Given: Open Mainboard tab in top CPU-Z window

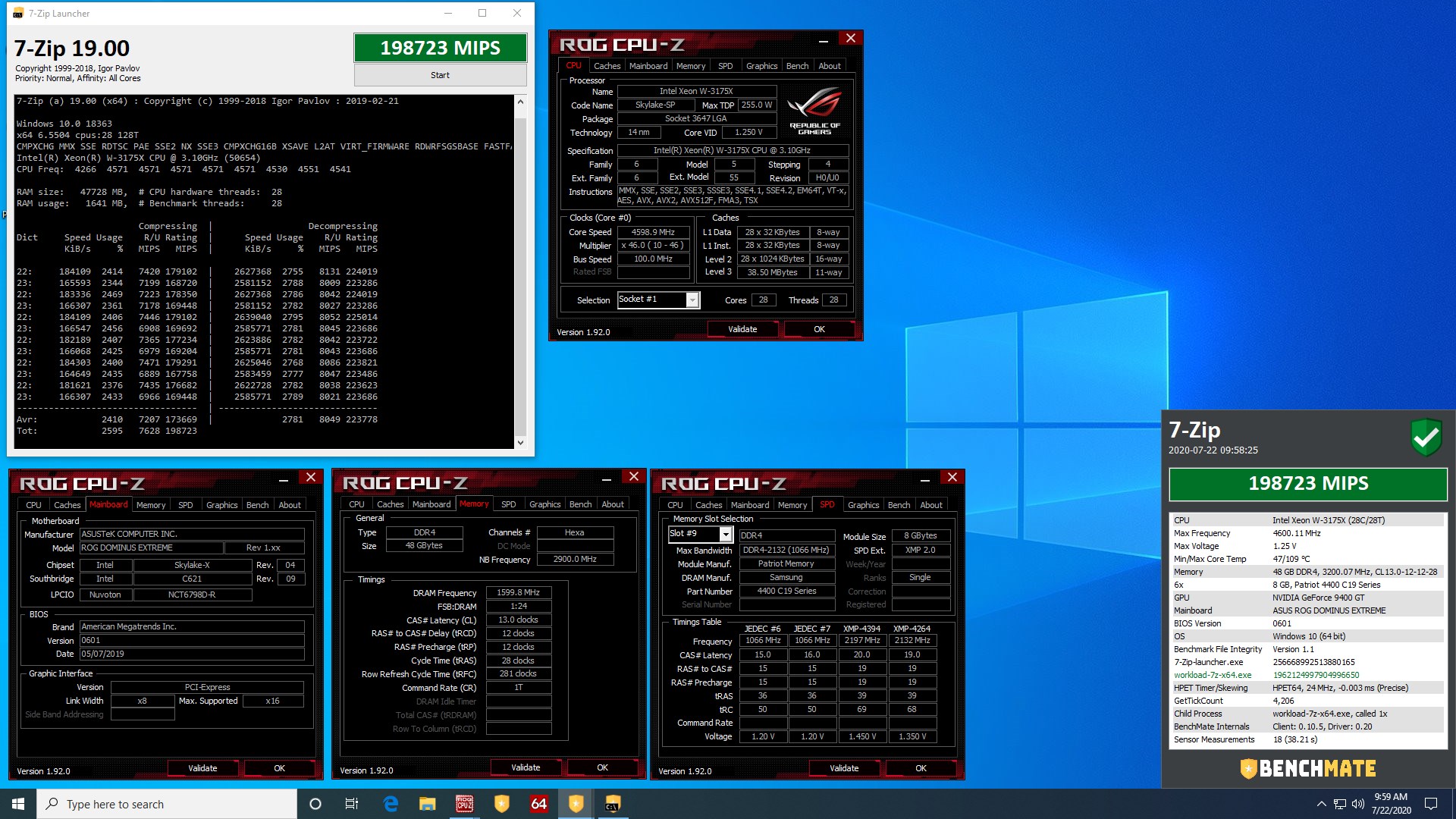Looking at the screenshot, I should 648,66.
